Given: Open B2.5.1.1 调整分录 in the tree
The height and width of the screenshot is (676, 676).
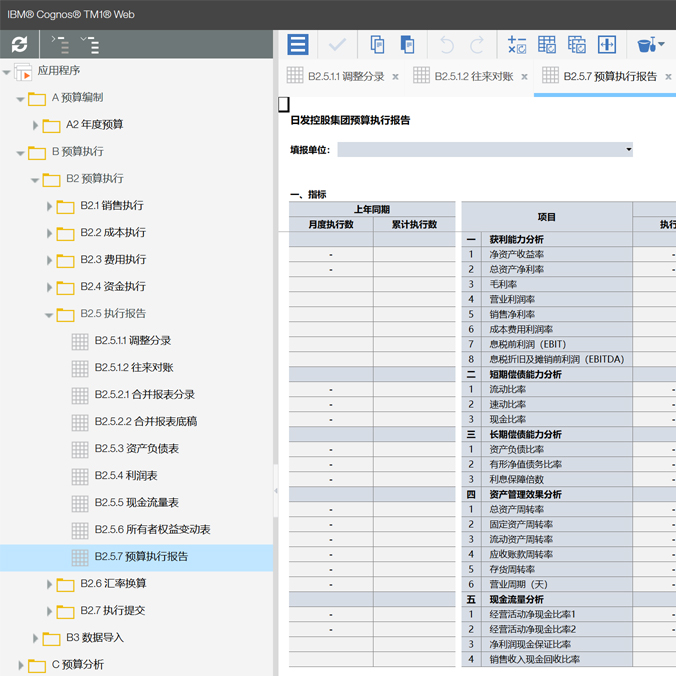Looking at the screenshot, I should pyautogui.click(x=132, y=341).
